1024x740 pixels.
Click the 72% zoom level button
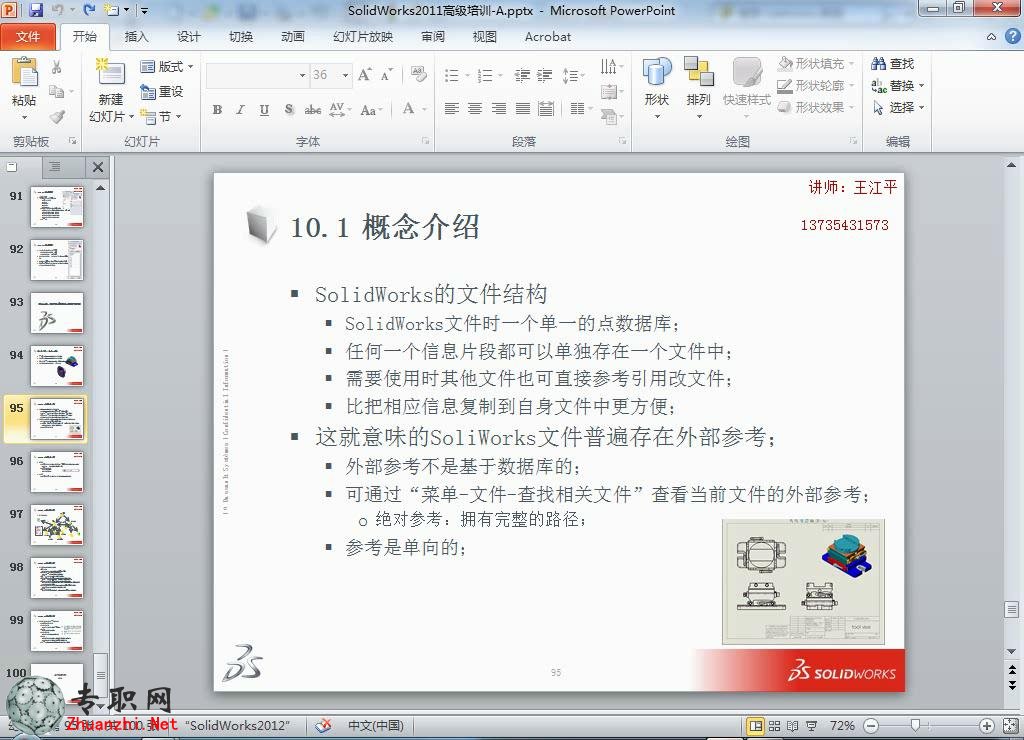pos(842,726)
